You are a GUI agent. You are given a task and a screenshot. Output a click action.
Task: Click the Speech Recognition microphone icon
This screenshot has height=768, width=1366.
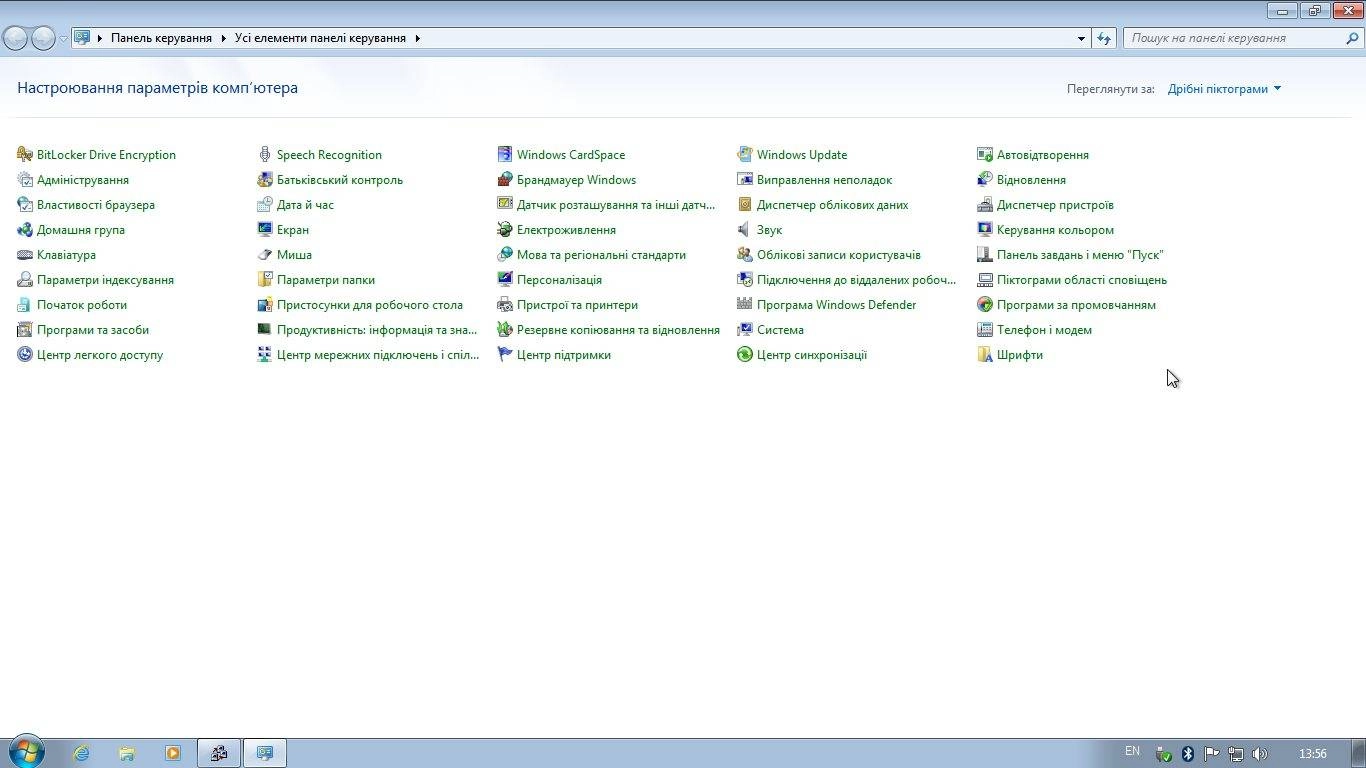tap(265, 155)
